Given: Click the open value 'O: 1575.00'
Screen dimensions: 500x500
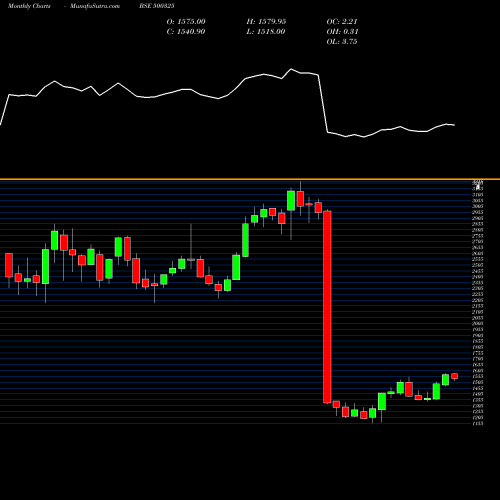Looking at the screenshot, I should pos(186,22).
